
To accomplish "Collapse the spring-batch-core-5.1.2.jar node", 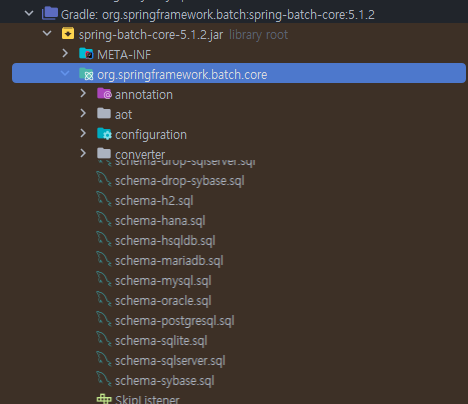I will click(x=47, y=33).
